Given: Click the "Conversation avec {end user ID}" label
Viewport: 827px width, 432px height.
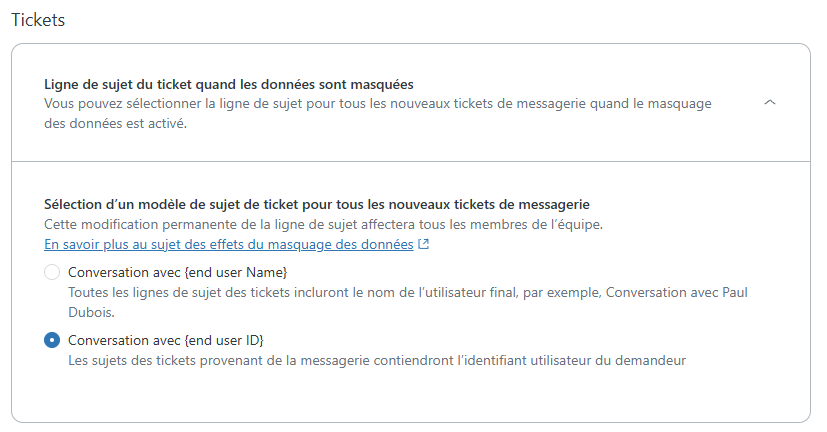Looking at the screenshot, I should pos(166,340).
